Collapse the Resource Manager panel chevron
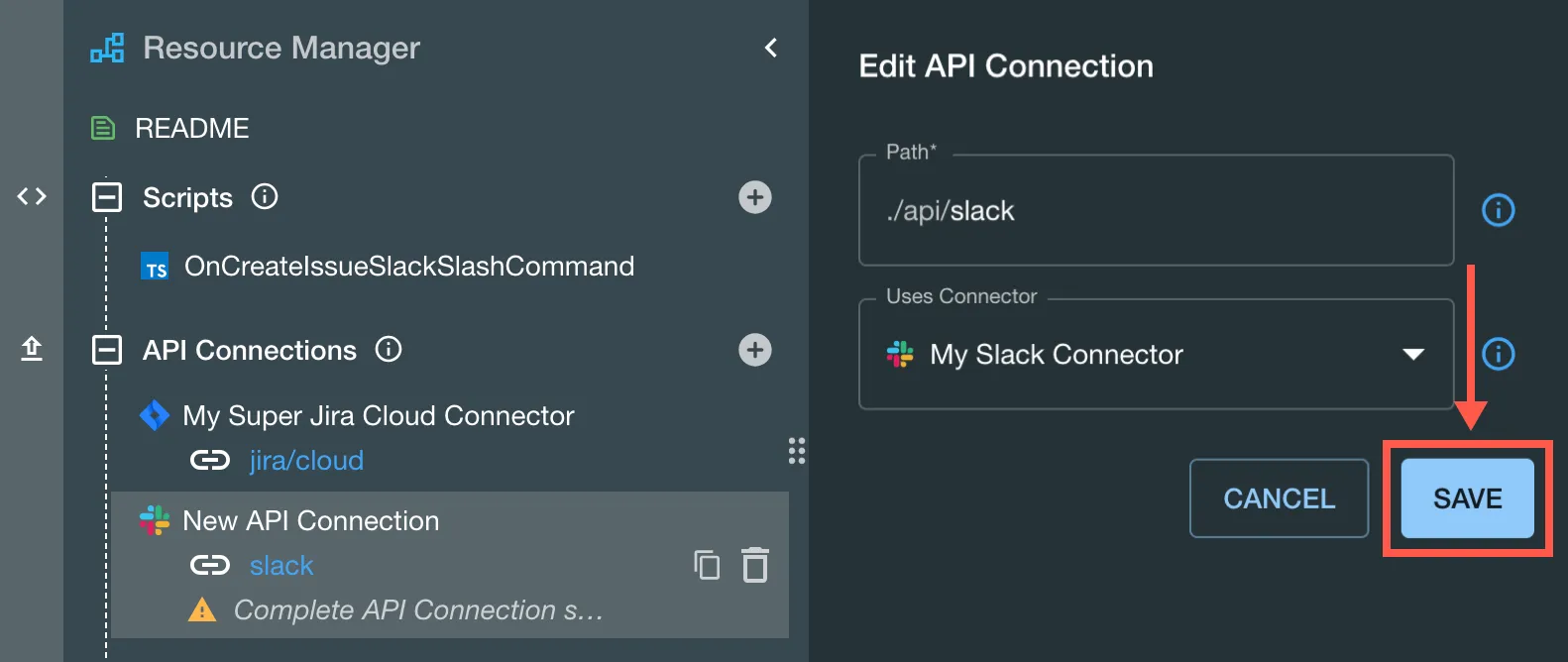The height and width of the screenshot is (662, 1568). coord(771,48)
